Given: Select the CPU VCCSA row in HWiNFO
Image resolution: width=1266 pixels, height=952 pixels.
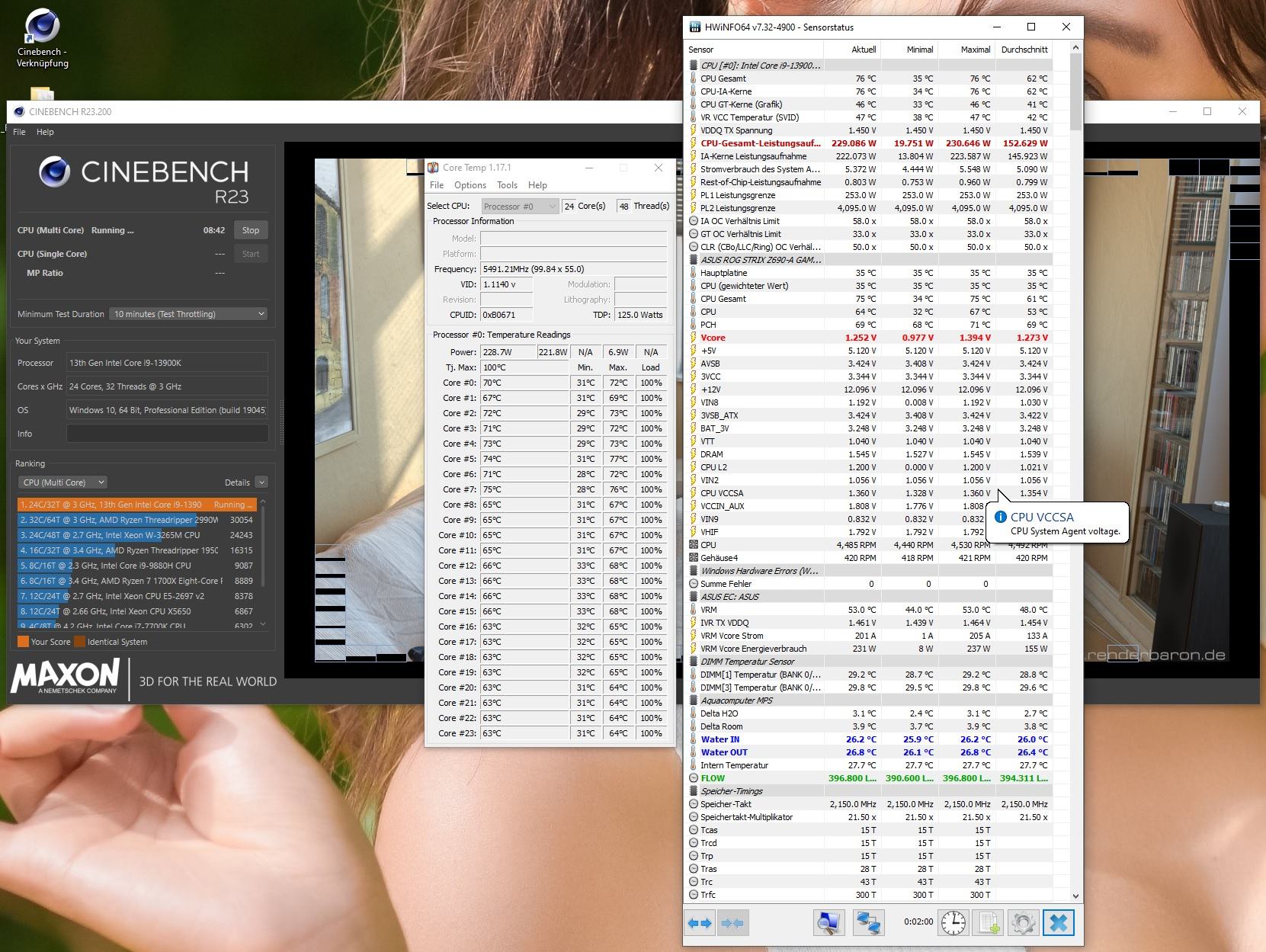Looking at the screenshot, I should pos(870,493).
